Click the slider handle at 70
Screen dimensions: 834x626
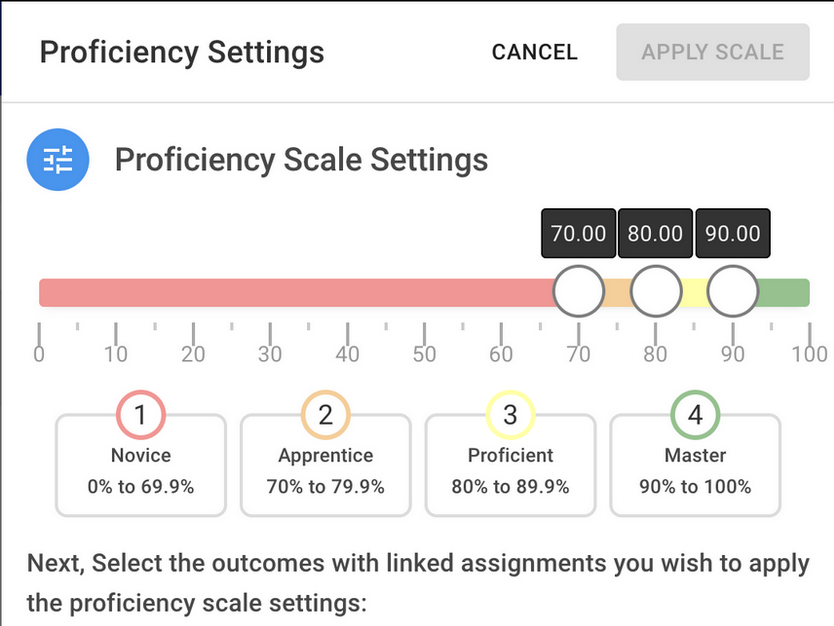(x=579, y=292)
